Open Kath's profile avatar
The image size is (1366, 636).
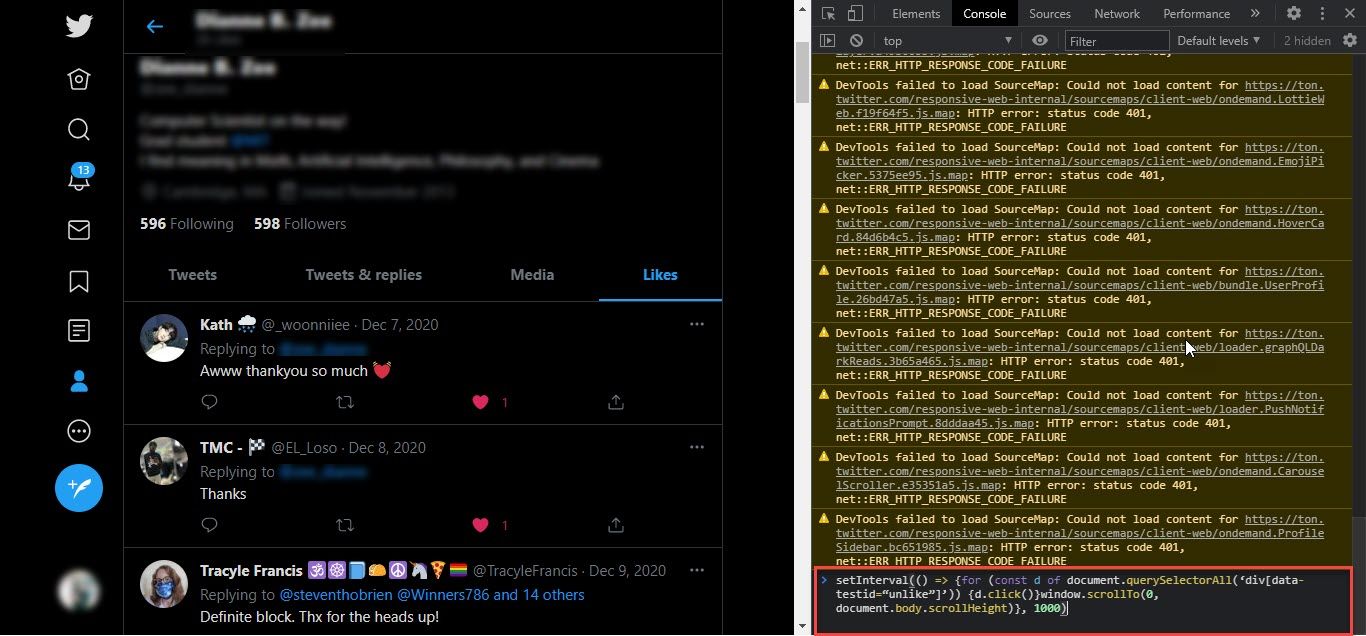(164, 338)
